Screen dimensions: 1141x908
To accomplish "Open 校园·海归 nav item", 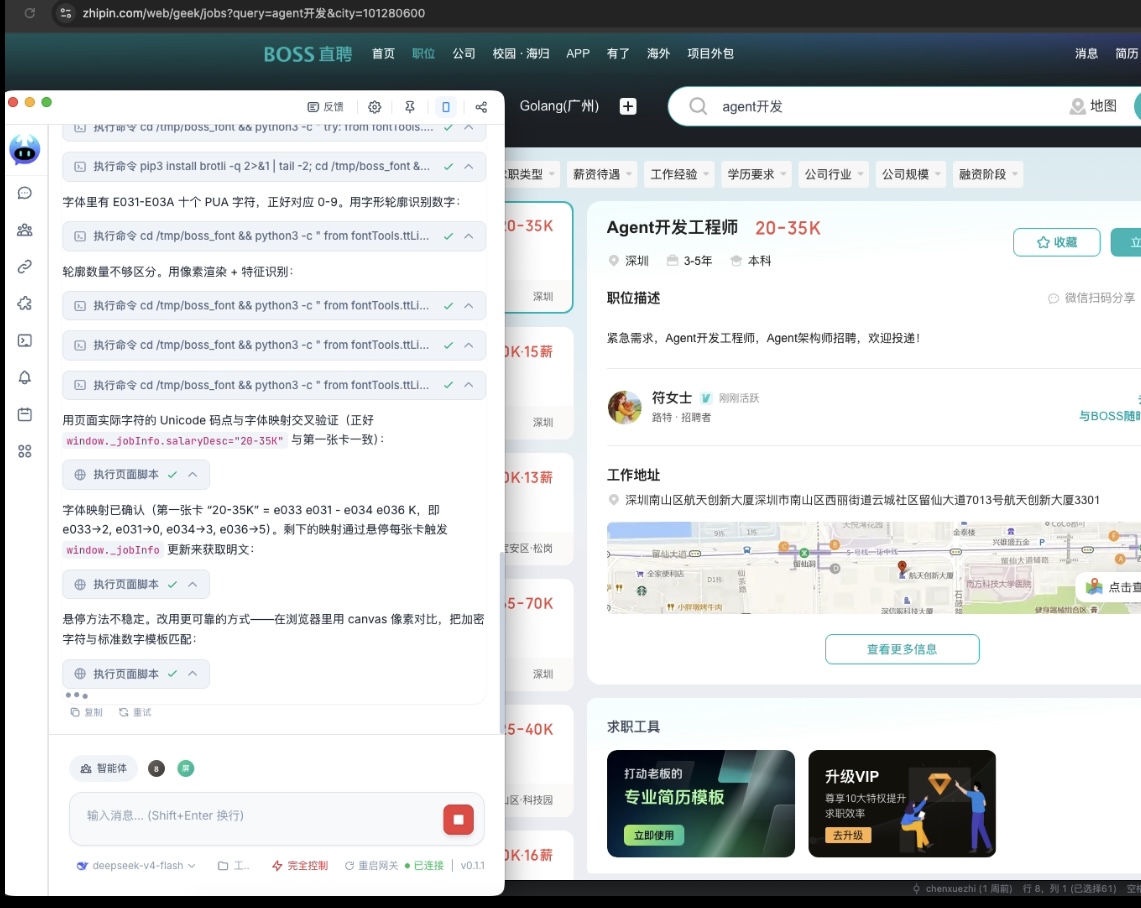I will pyautogui.click(x=521, y=53).
